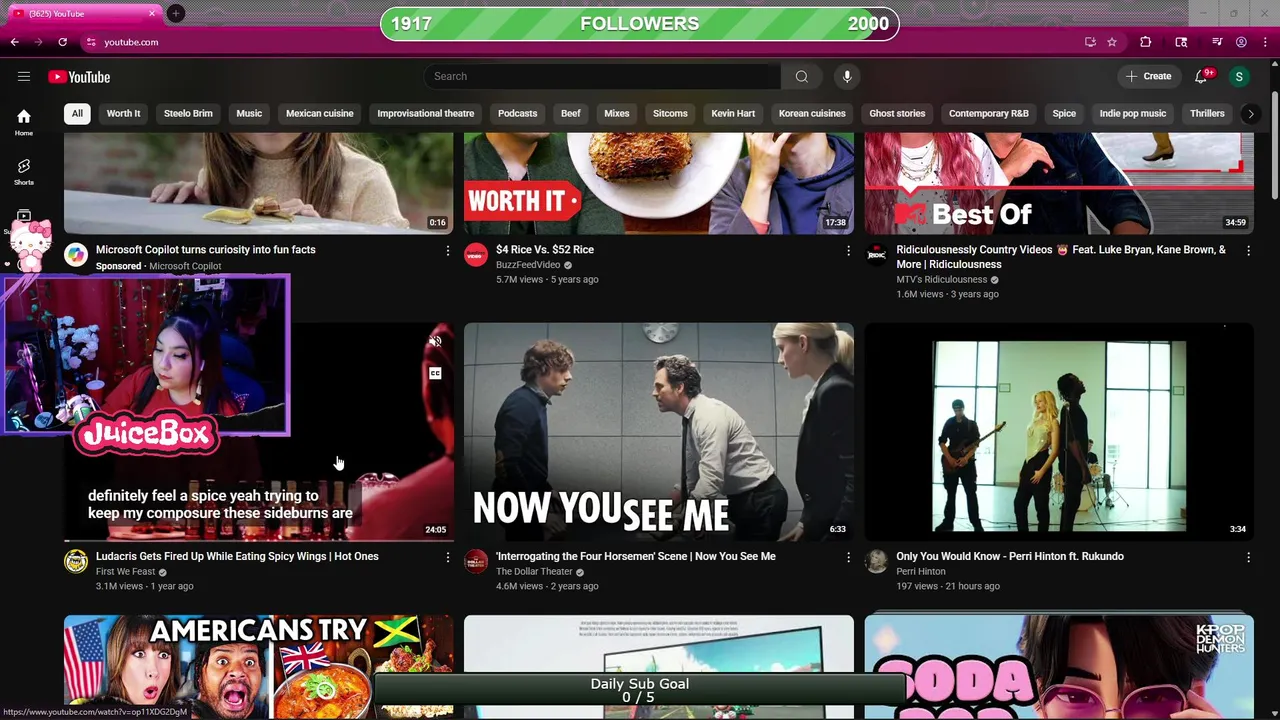This screenshot has width=1280, height=720.
Task: Click the Create button
Action: (x=1148, y=76)
